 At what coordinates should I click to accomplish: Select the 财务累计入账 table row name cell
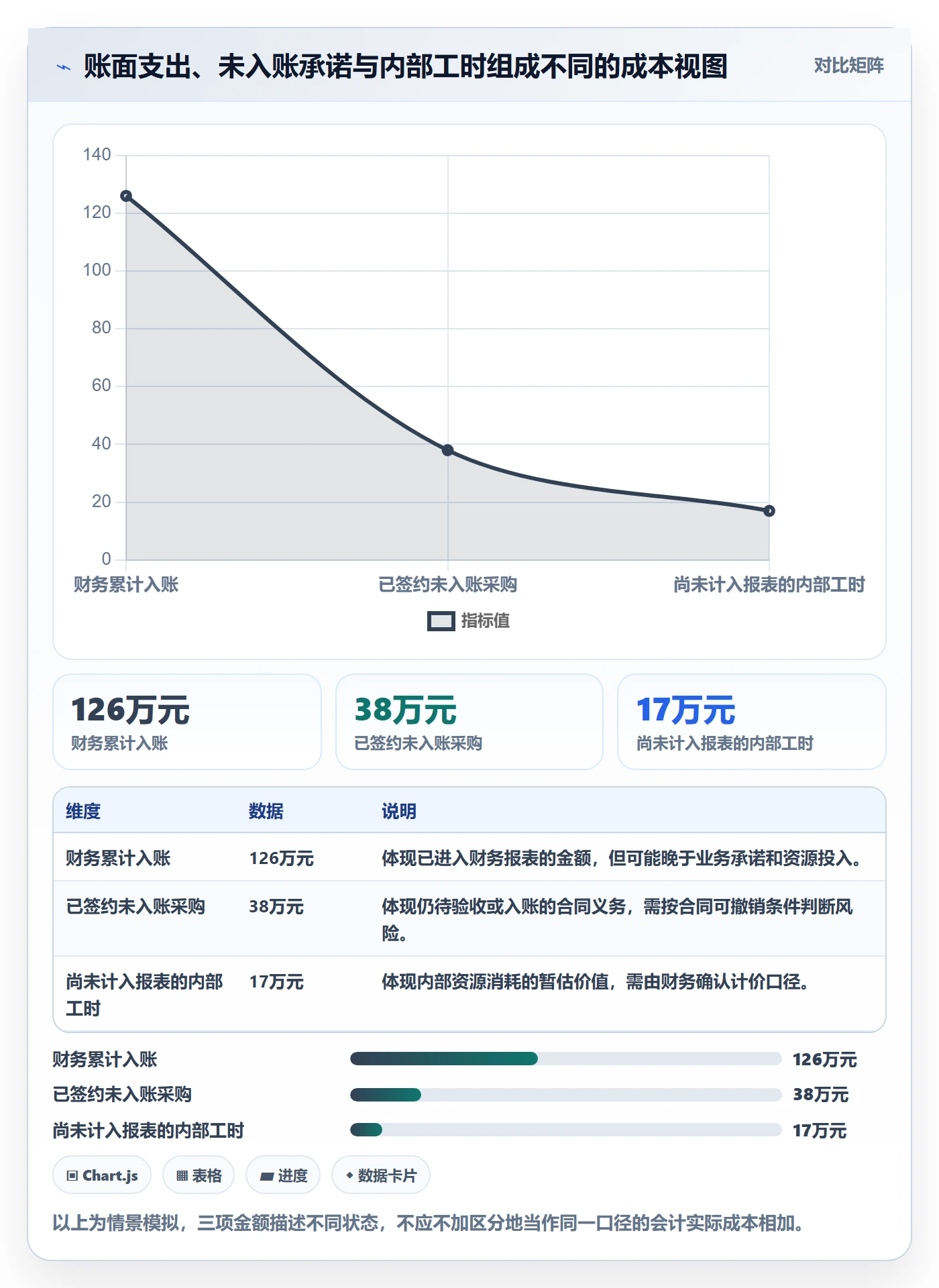[x=118, y=858]
